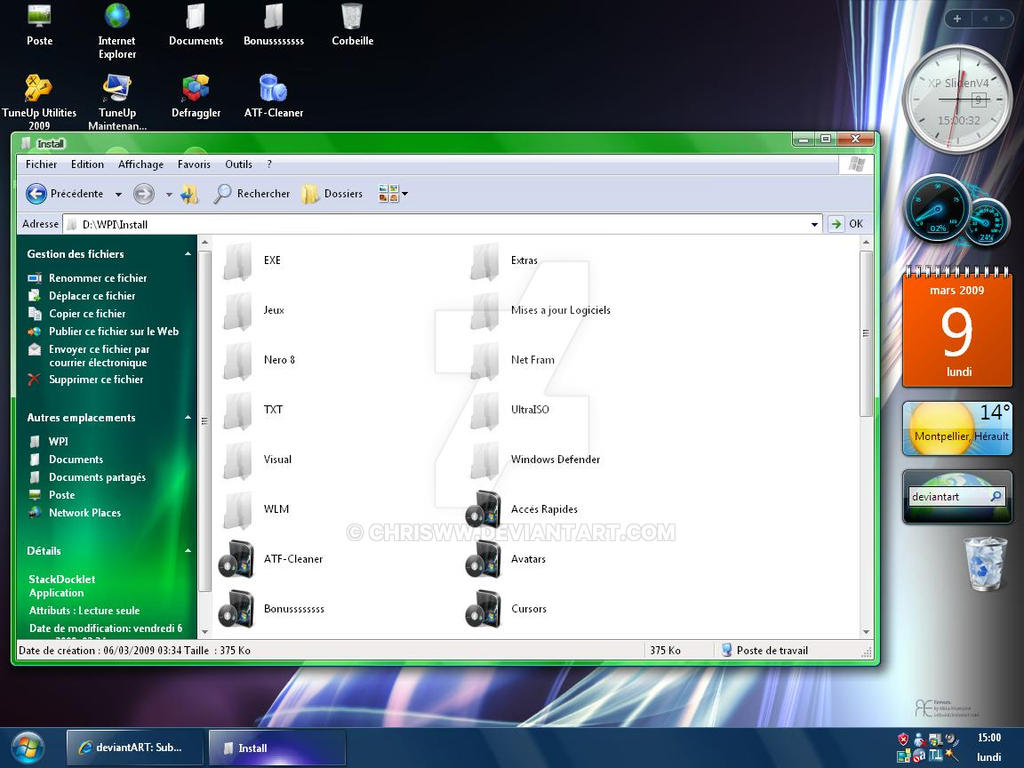Select the Extras folder
This screenshot has width=1024, height=768.
coord(504,260)
